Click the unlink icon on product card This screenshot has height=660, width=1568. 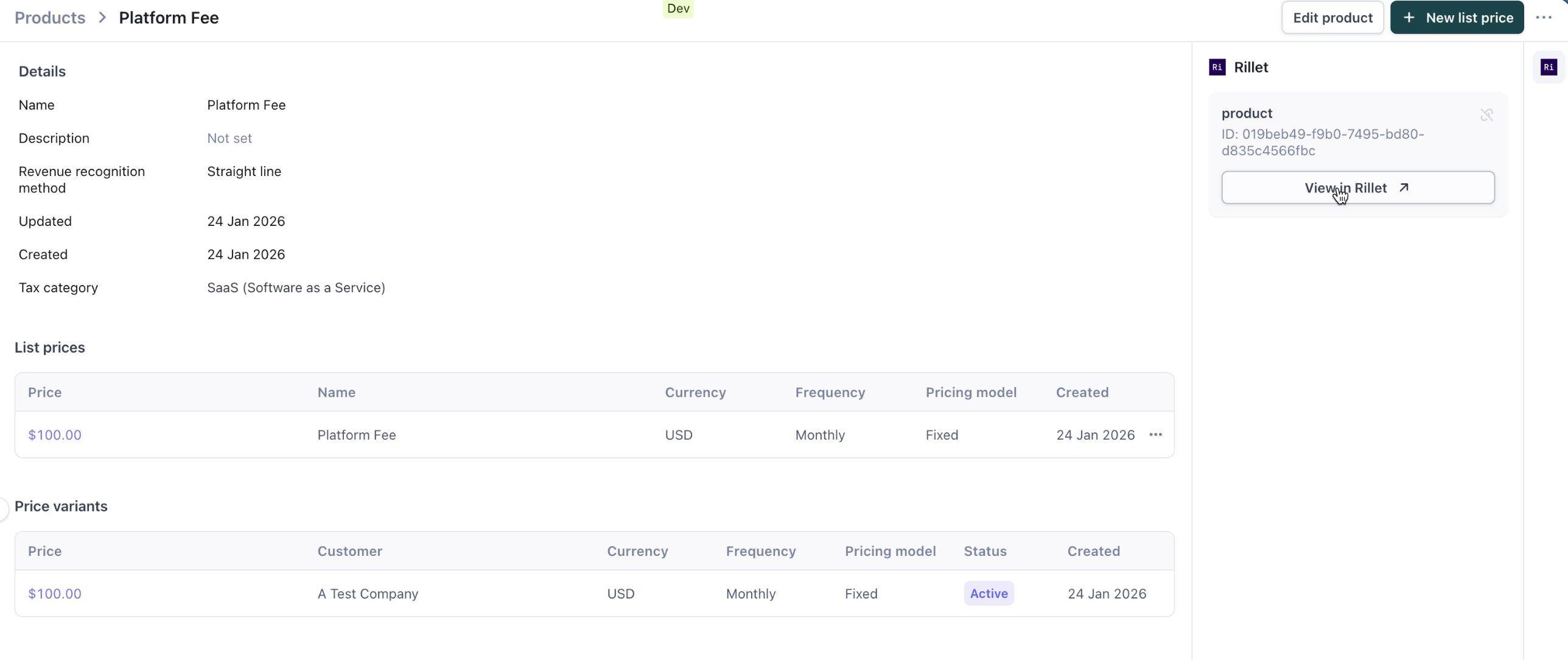click(1486, 115)
